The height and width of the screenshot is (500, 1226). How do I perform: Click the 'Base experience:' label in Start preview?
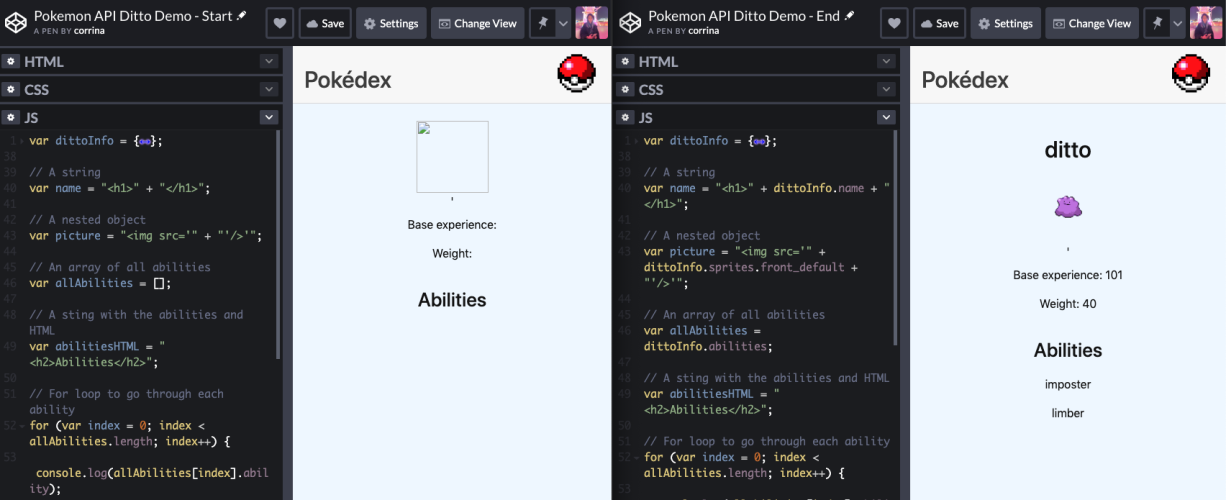pos(452,225)
